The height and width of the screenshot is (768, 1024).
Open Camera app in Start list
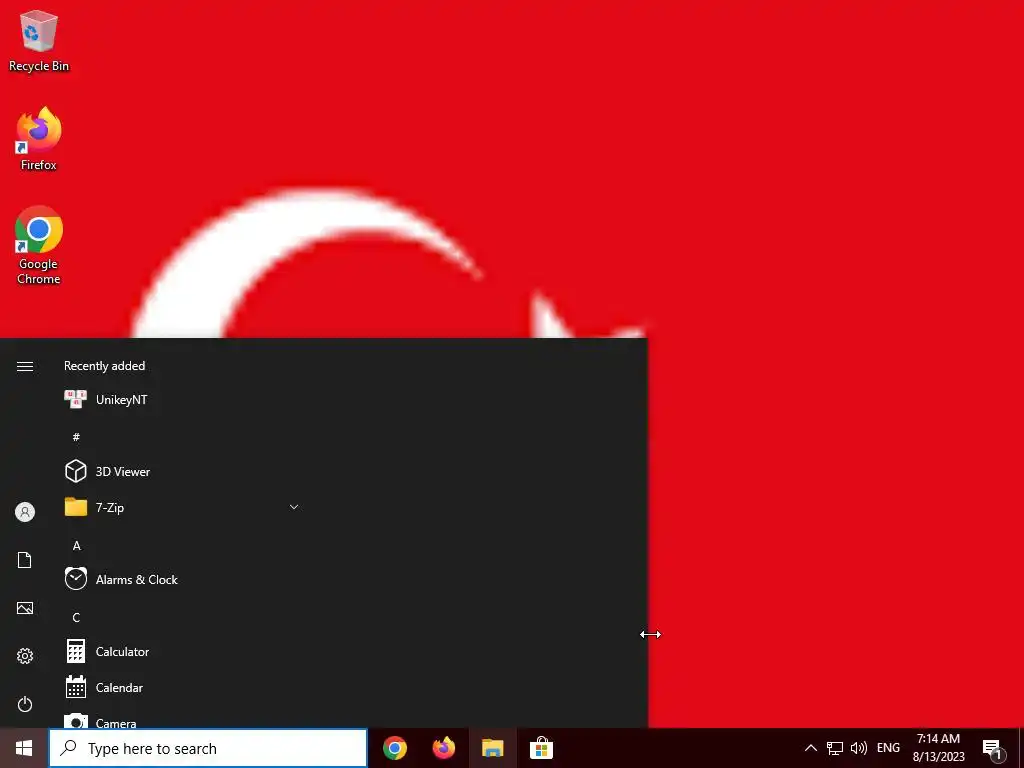[x=183, y=718]
